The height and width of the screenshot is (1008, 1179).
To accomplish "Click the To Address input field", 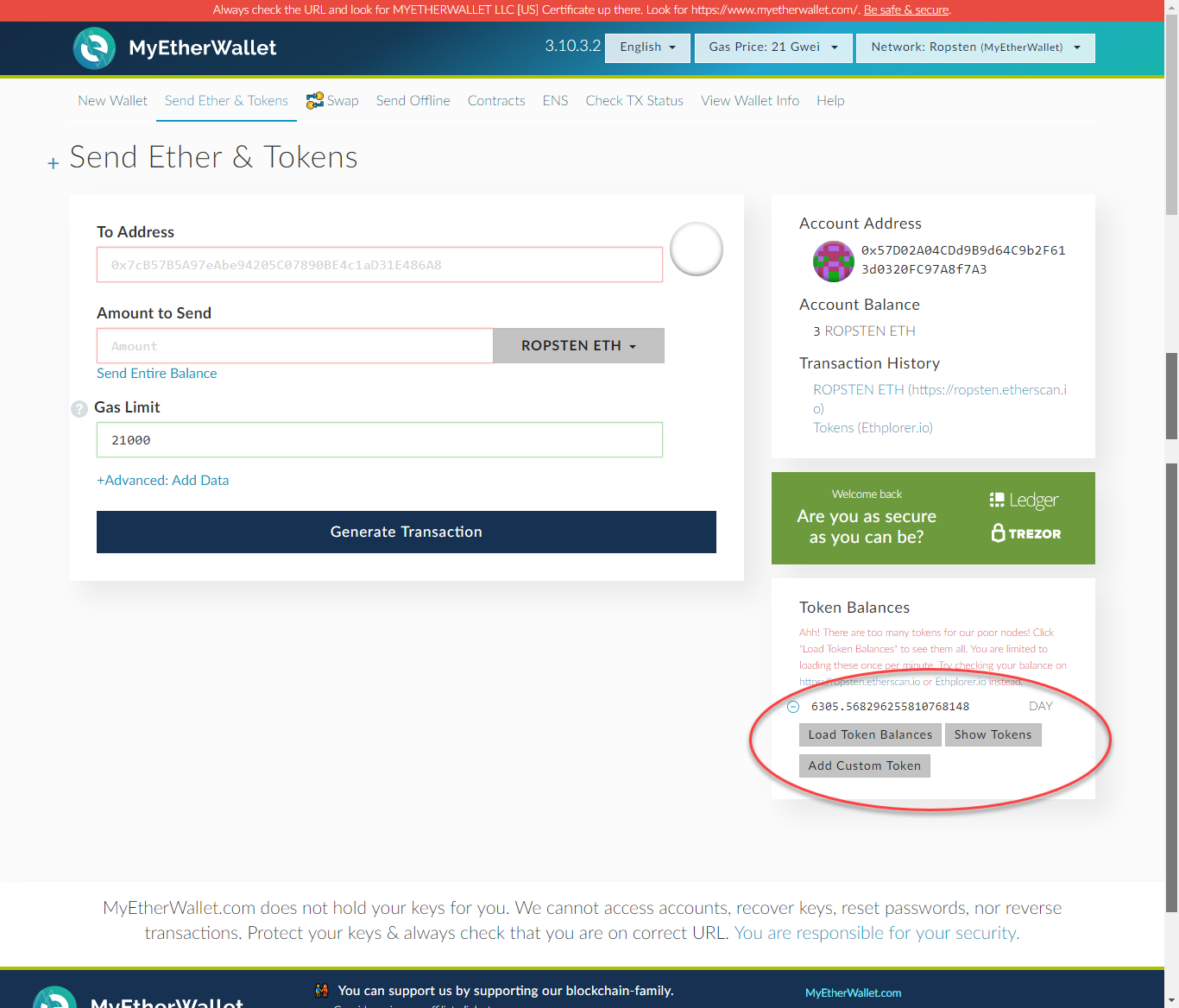I will click(x=380, y=265).
